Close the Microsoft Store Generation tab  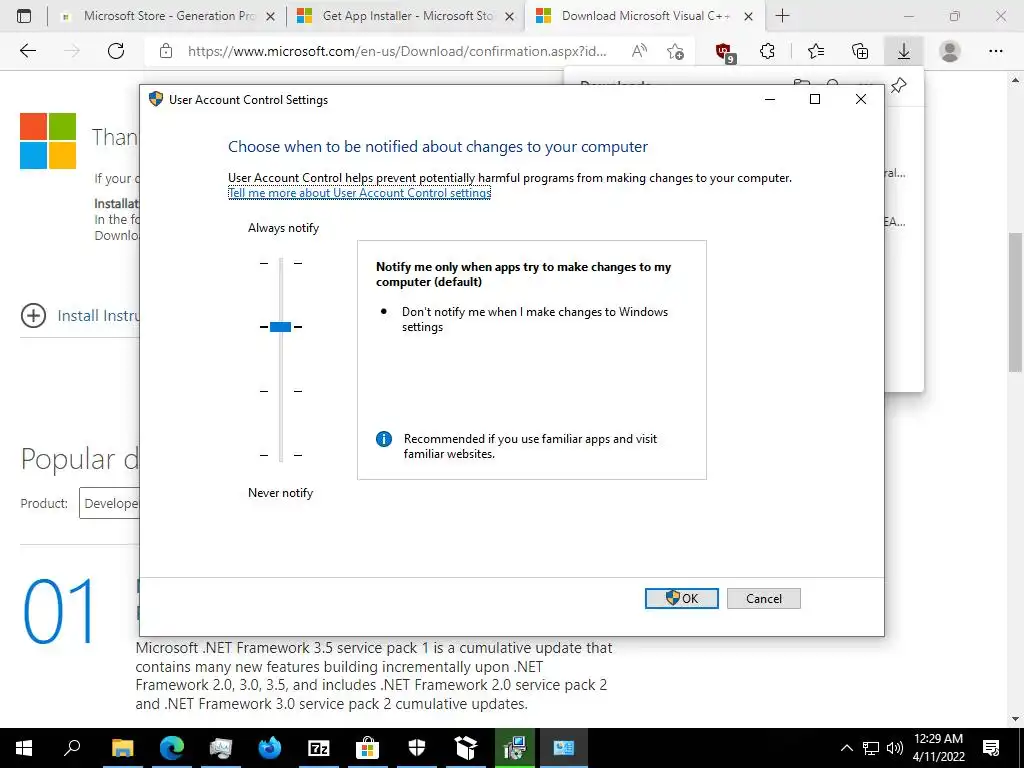click(270, 16)
